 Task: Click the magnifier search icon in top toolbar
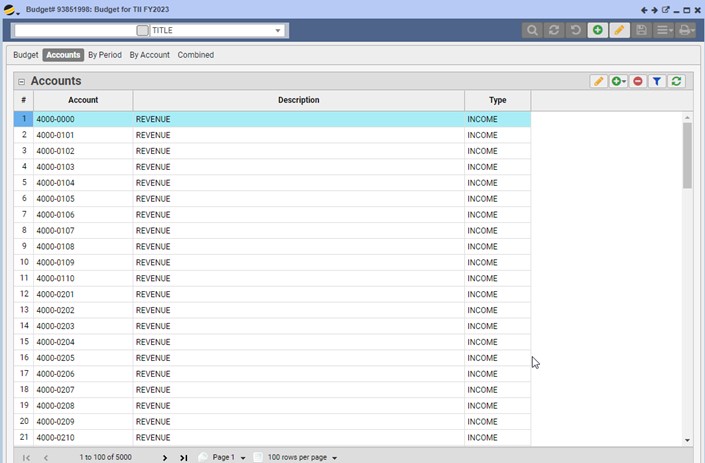[533, 31]
